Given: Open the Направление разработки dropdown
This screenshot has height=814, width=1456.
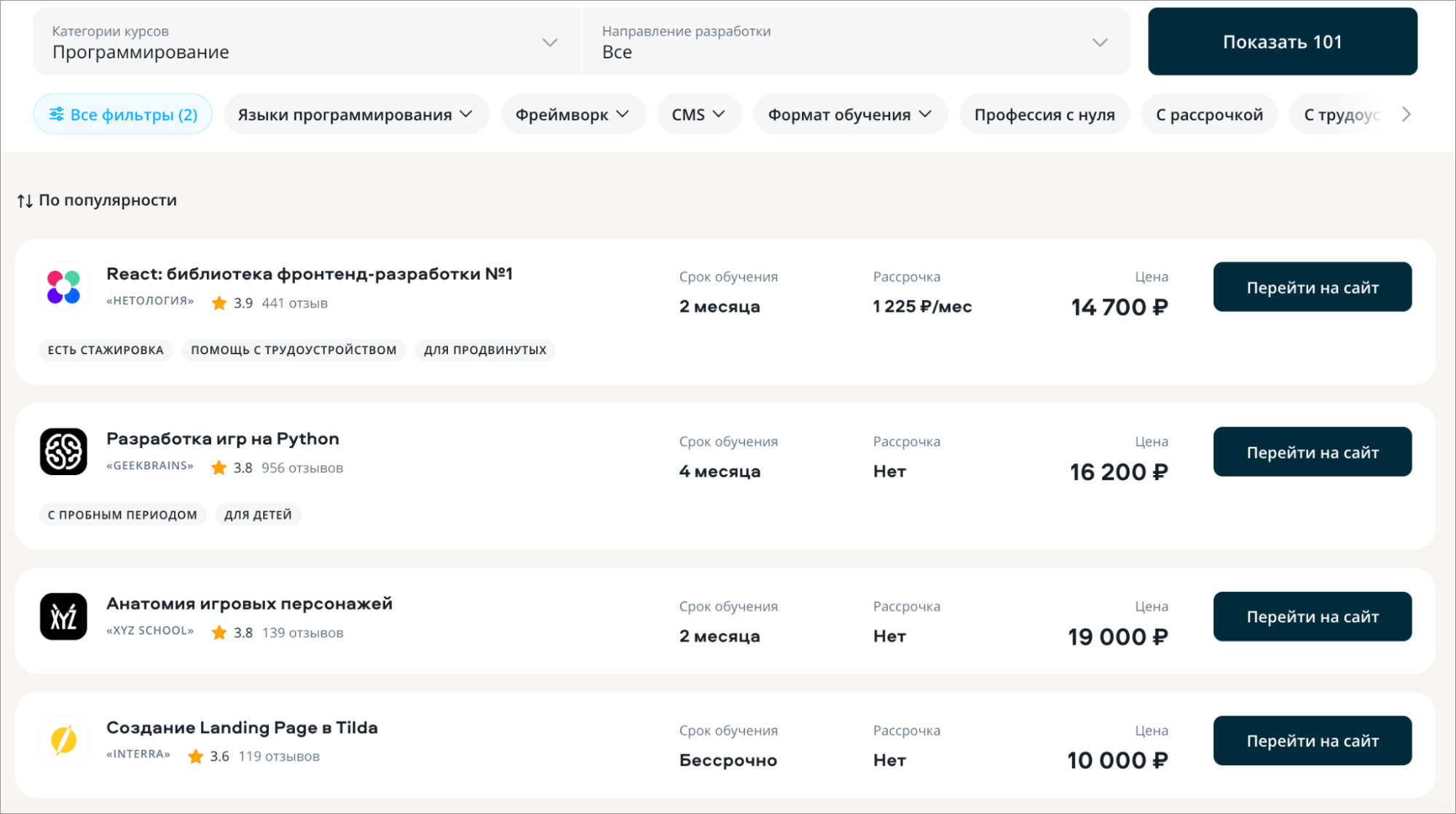Looking at the screenshot, I should [x=855, y=42].
